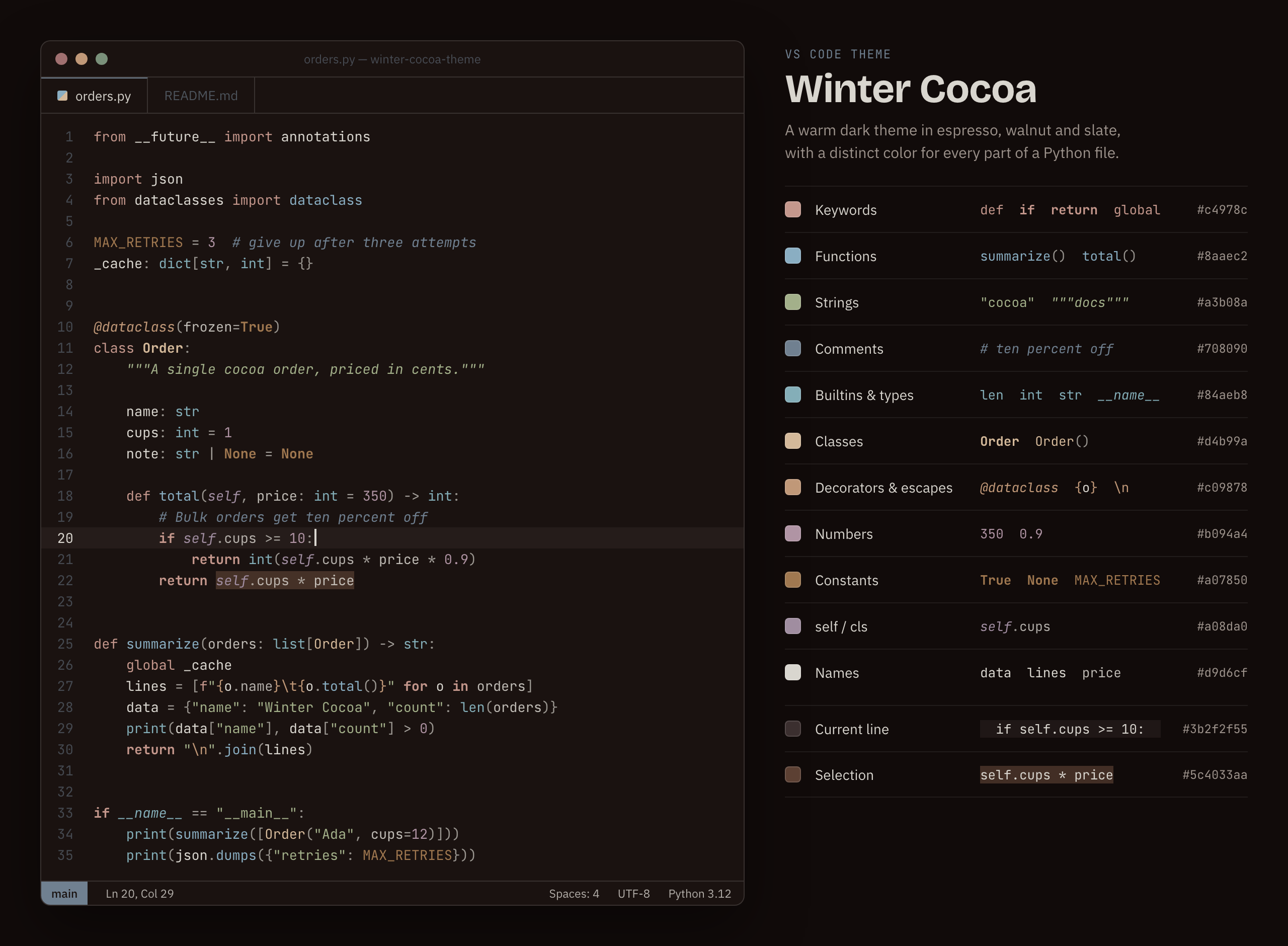Switch to the orders.py tab
The image size is (1288, 946).
point(95,96)
